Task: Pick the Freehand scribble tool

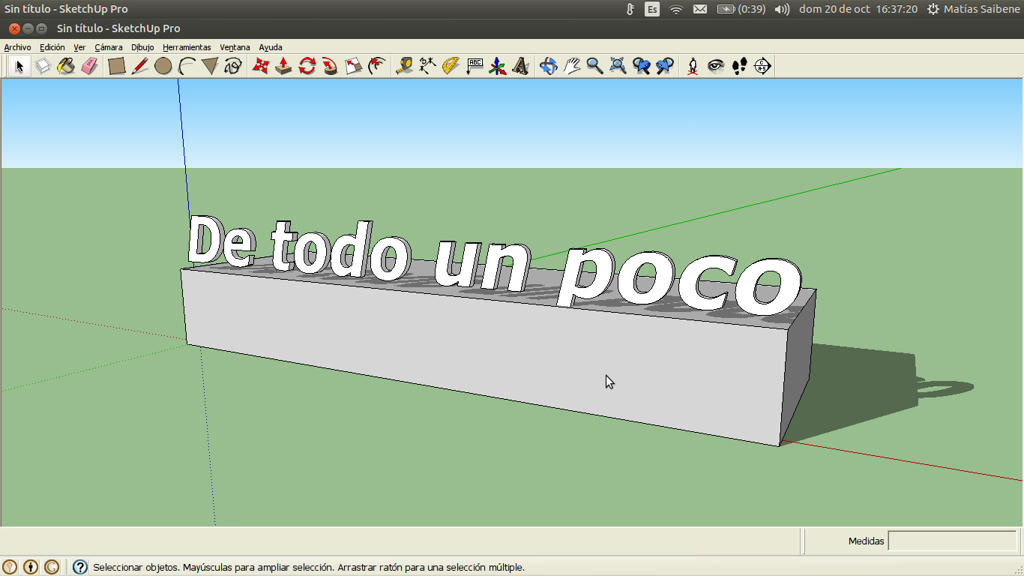Action: click(233, 66)
